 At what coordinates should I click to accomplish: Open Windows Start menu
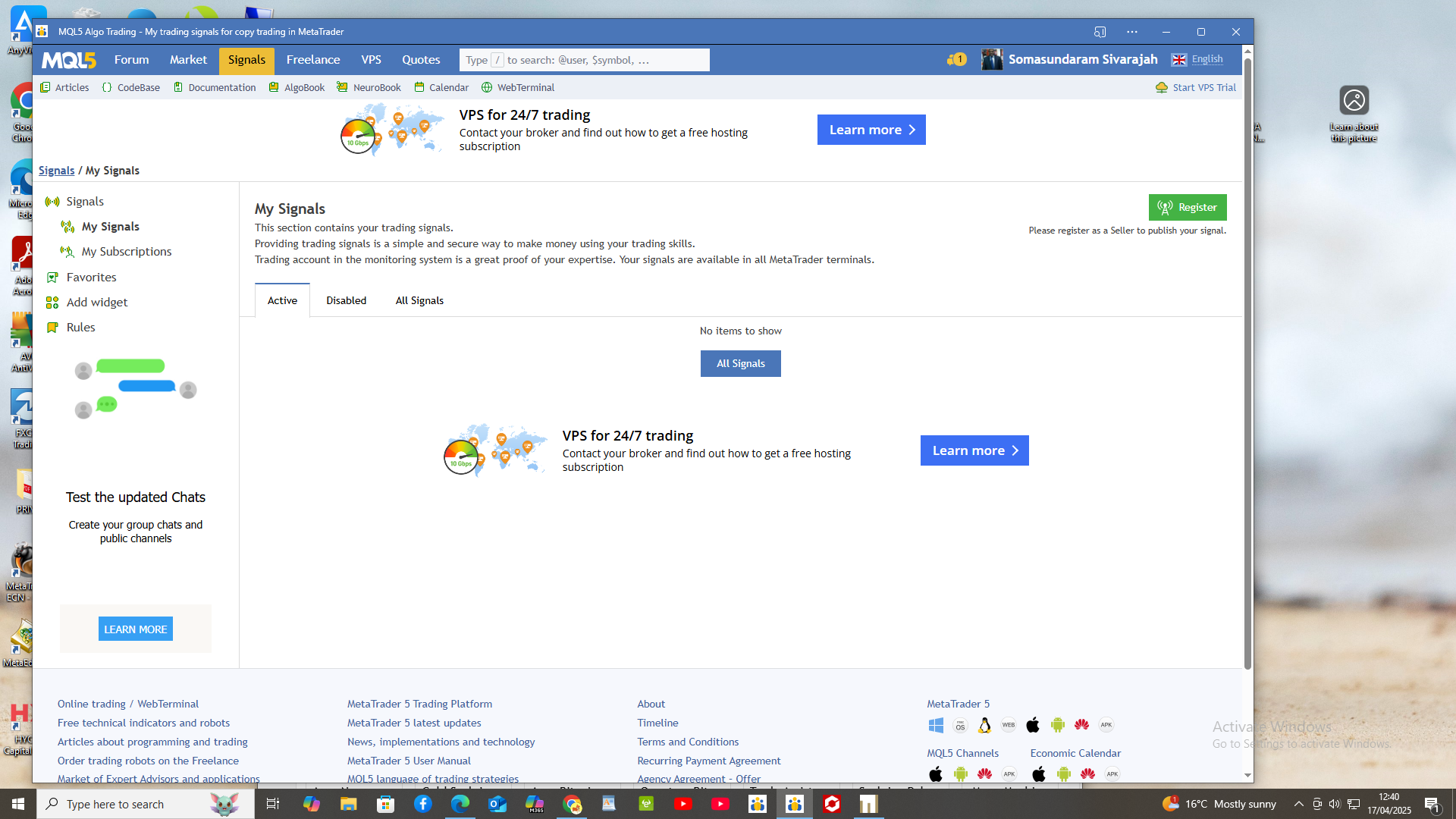tap(18, 804)
